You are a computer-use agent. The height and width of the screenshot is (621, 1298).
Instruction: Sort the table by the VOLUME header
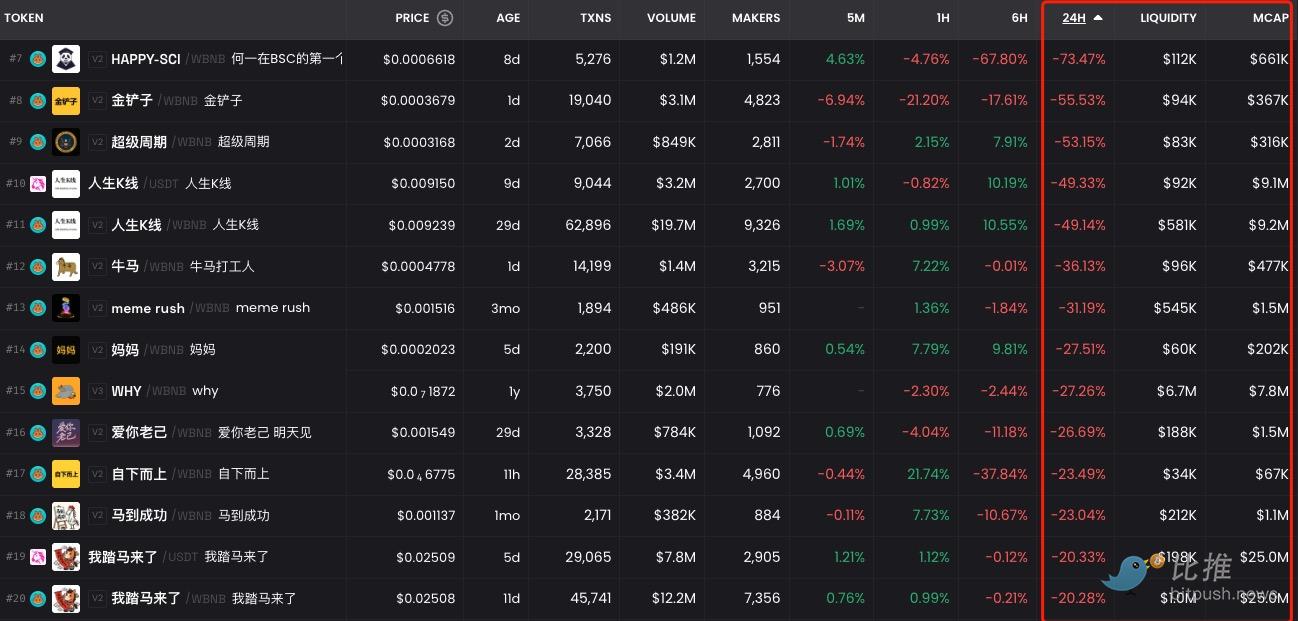671,18
